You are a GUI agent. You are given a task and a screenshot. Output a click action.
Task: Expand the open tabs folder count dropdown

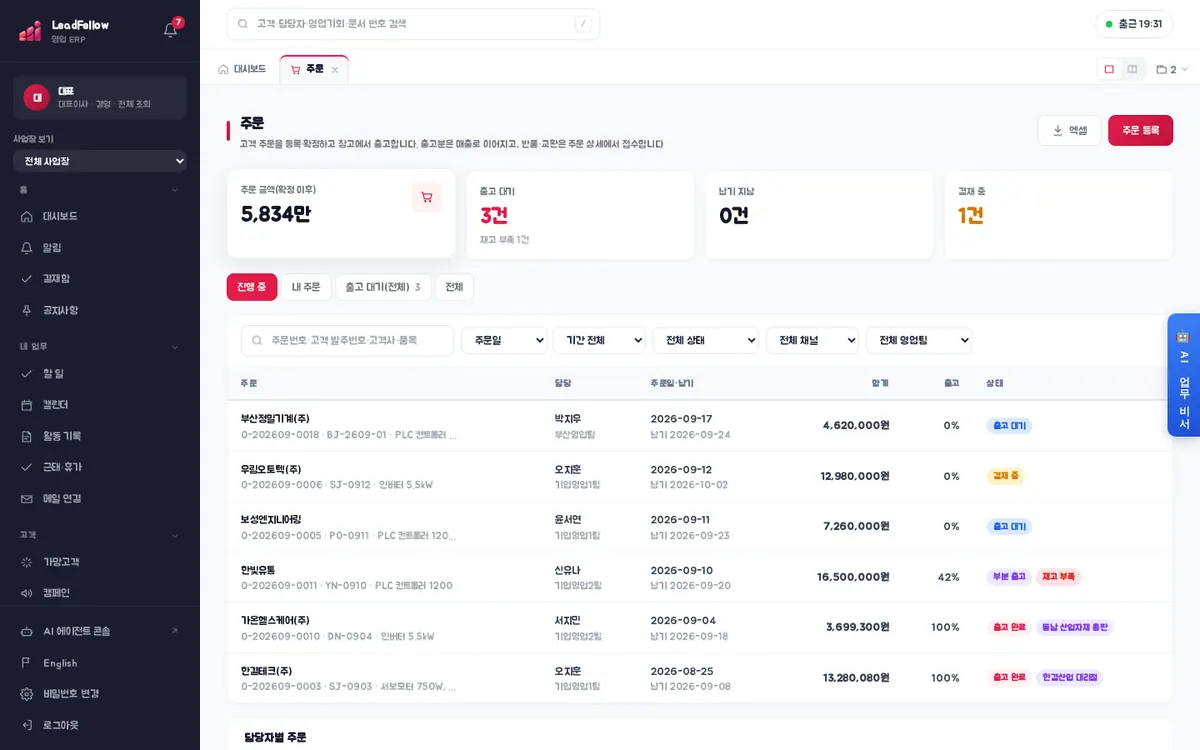(1172, 70)
